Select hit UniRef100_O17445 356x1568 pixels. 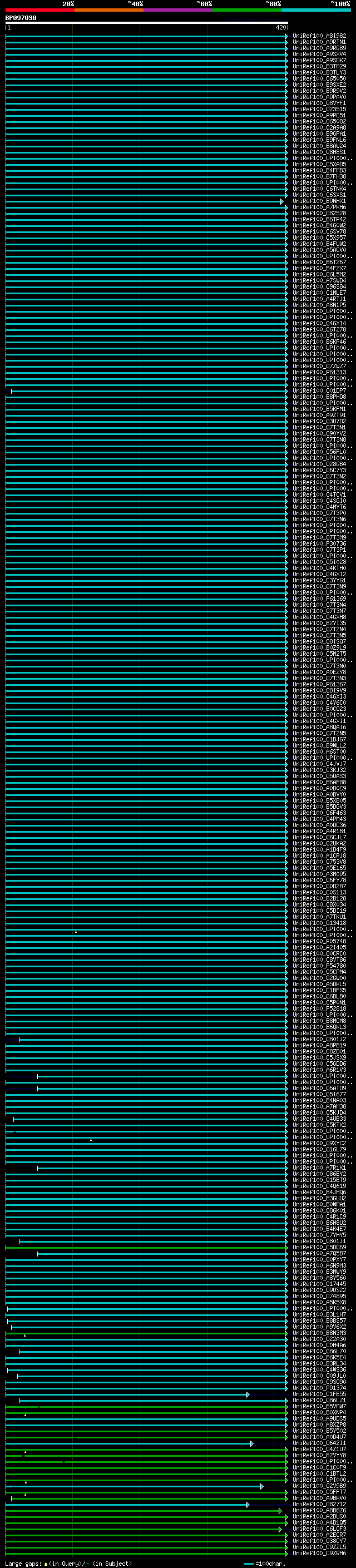coord(319,1284)
